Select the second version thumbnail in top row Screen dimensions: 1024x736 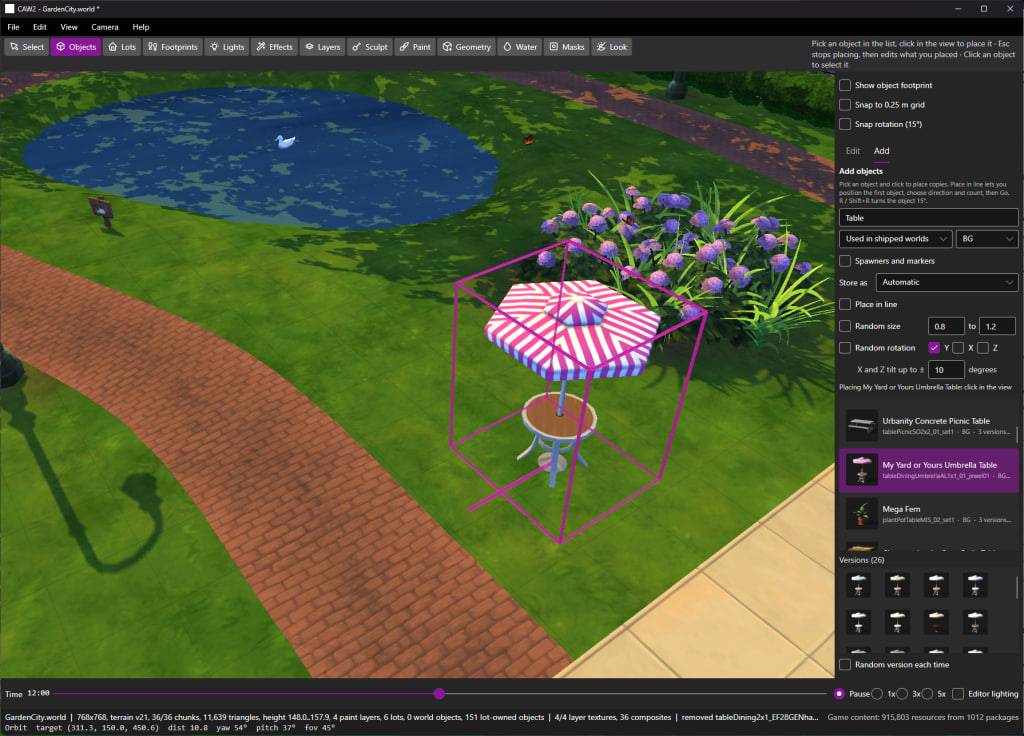click(x=897, y=585)
